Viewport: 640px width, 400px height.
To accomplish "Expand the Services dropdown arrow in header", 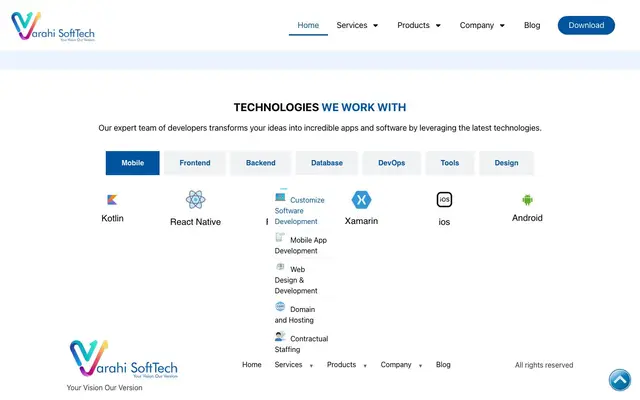I will tap(376, 25).
